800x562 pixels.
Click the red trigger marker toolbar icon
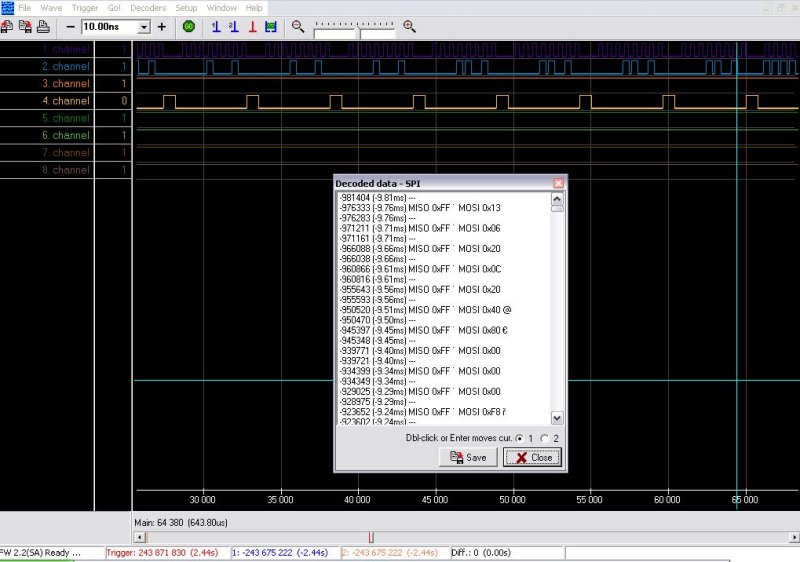coord(252,26)
